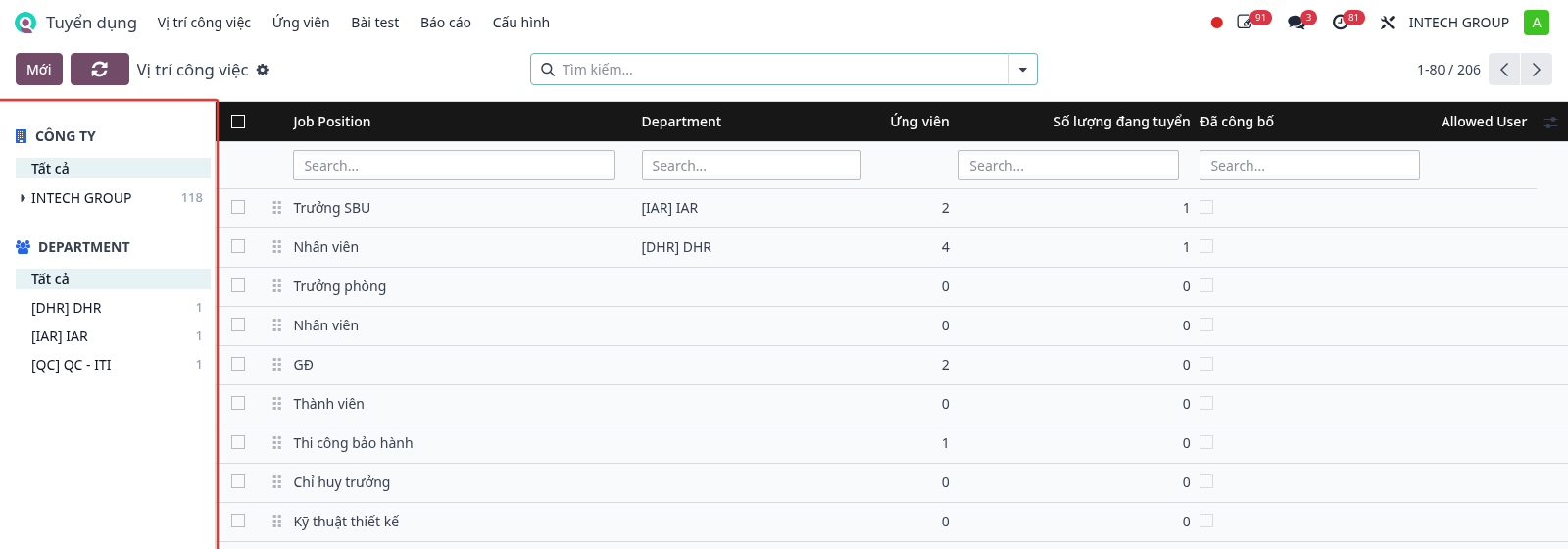Open the green user avatar A
Screen dimensions: 1568x549
[1537, 23]
